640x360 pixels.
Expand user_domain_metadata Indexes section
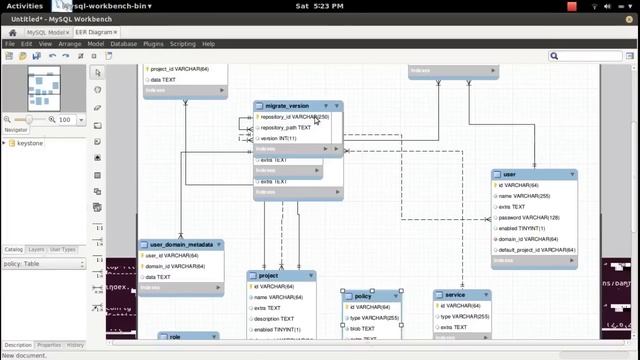[218, 288]
